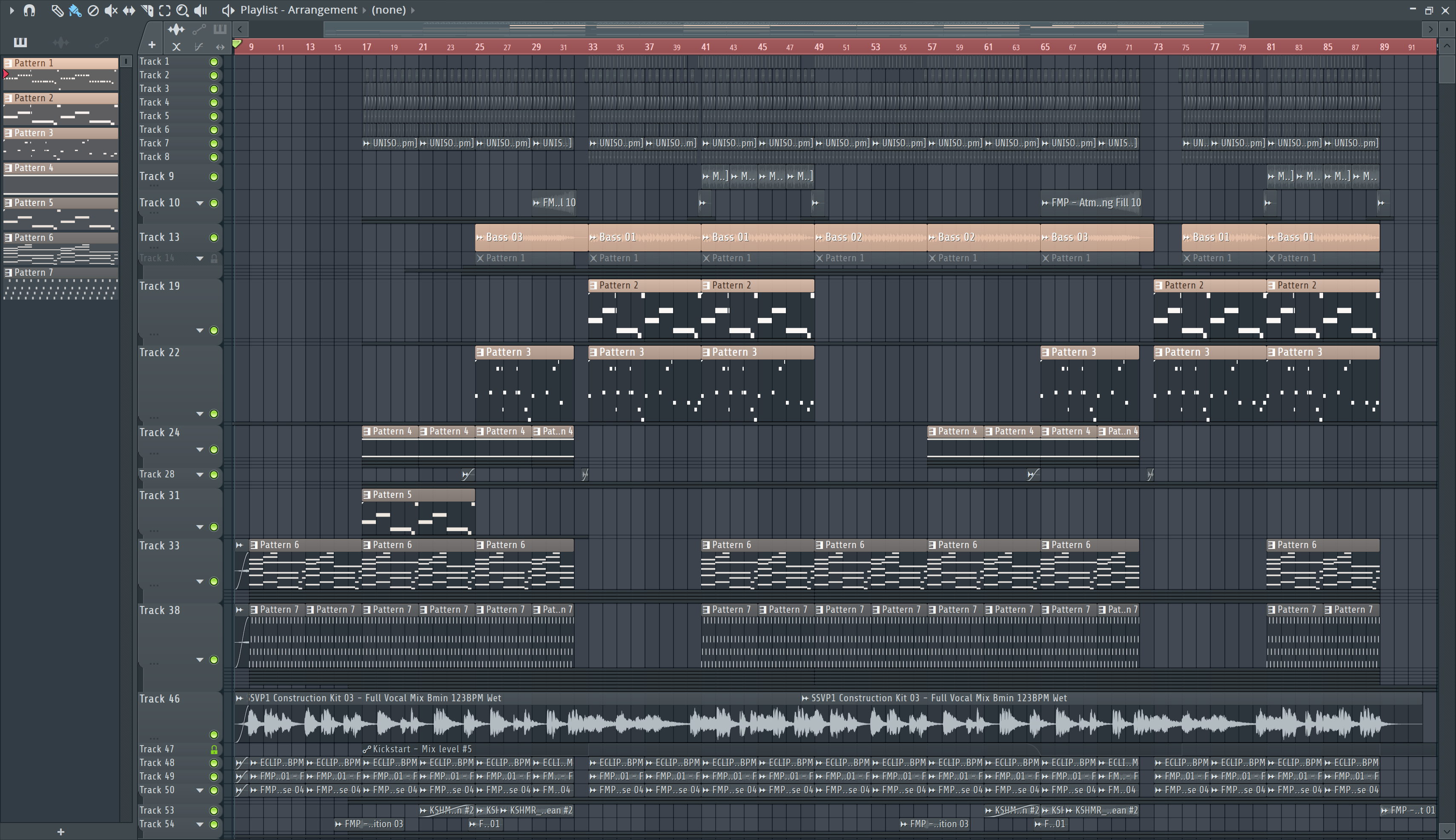Select the Slip tool
The width and height of the screenshot is (1456, 840).
point(129,10)
